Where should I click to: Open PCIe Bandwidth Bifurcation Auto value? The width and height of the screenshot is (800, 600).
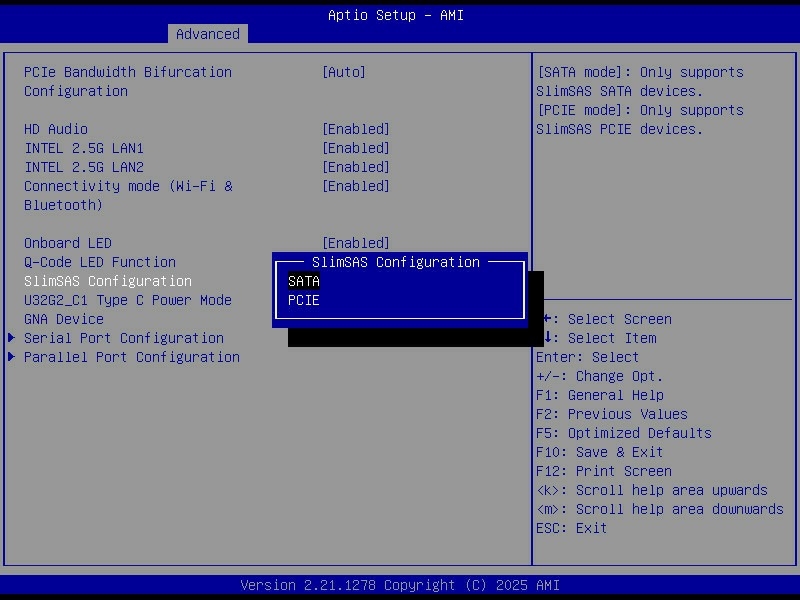pyautogui.click(x=344, y=72)
